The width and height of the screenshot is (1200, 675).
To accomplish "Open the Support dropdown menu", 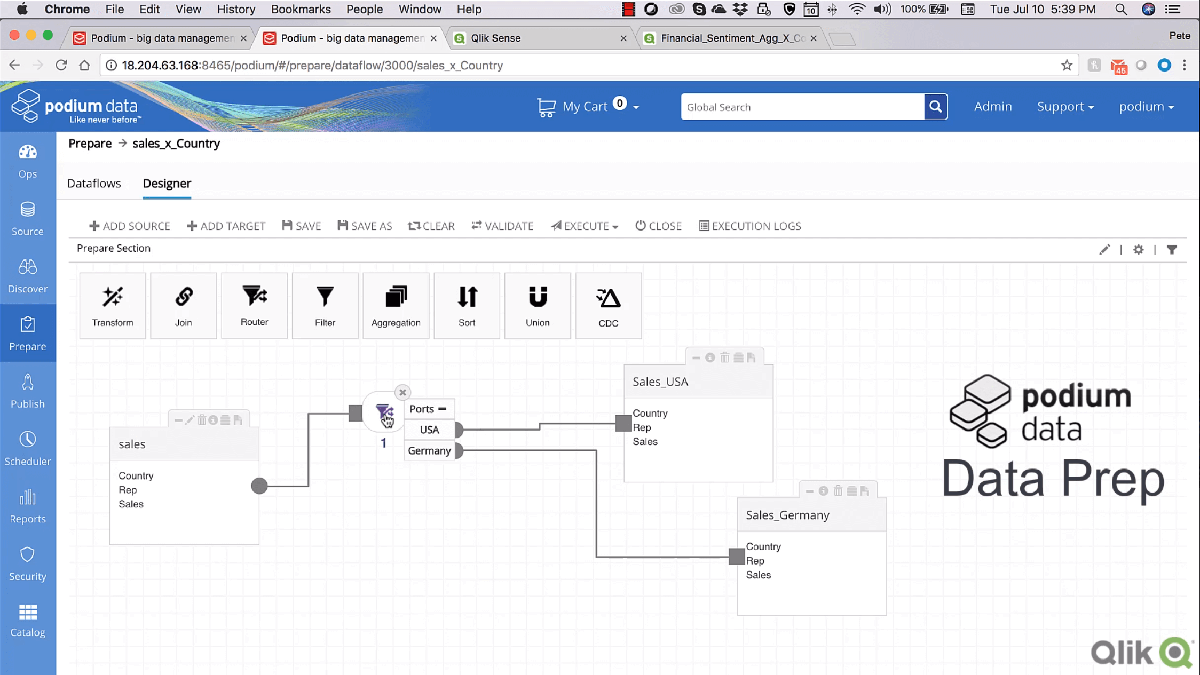I will [x=1065, y=107].
